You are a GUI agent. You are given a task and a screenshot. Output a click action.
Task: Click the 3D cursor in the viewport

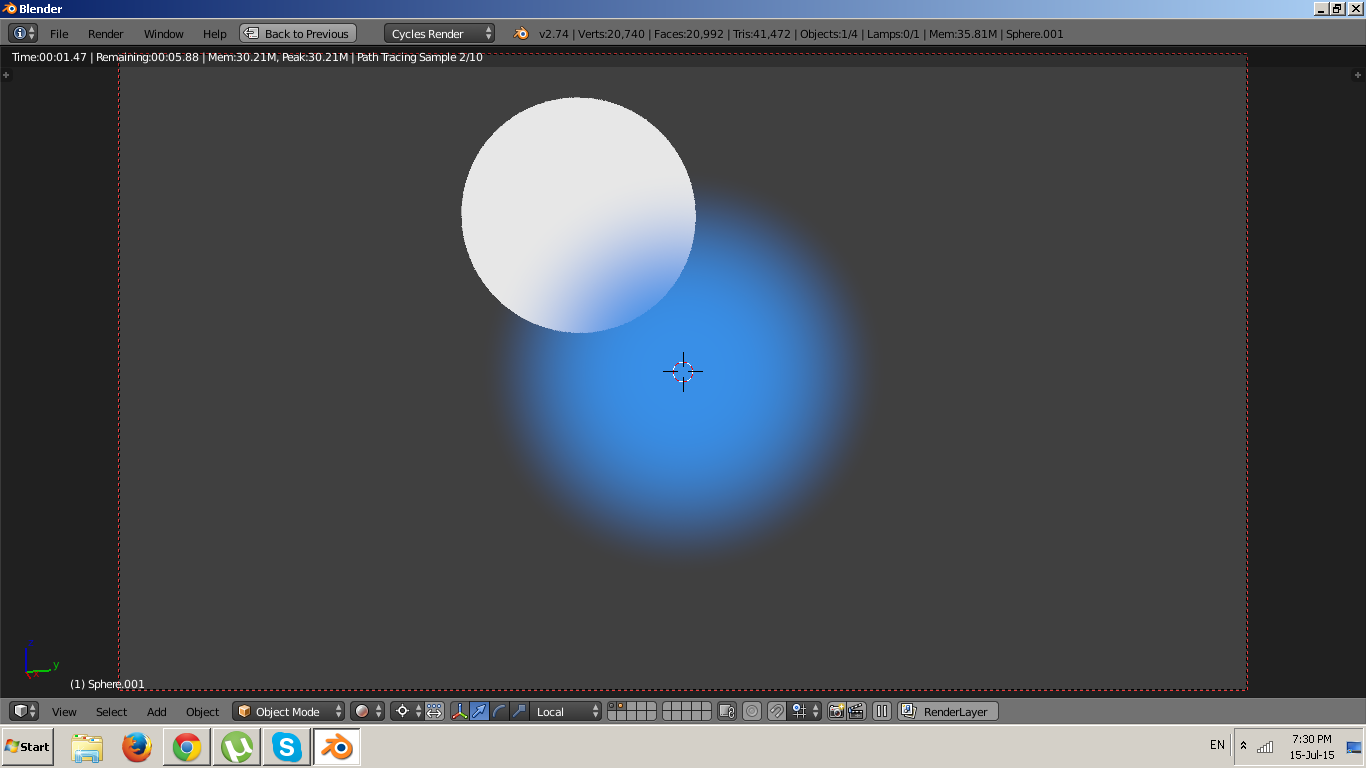pyautogui.click(x=683, y=371)
